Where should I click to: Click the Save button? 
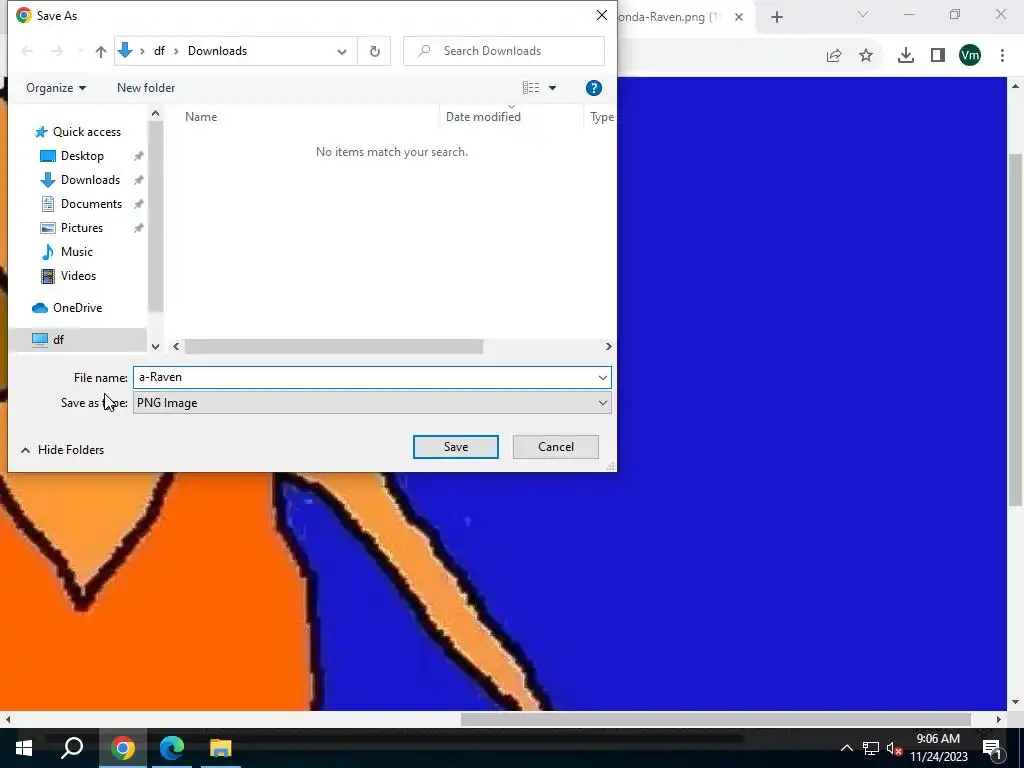click(456, 447)
